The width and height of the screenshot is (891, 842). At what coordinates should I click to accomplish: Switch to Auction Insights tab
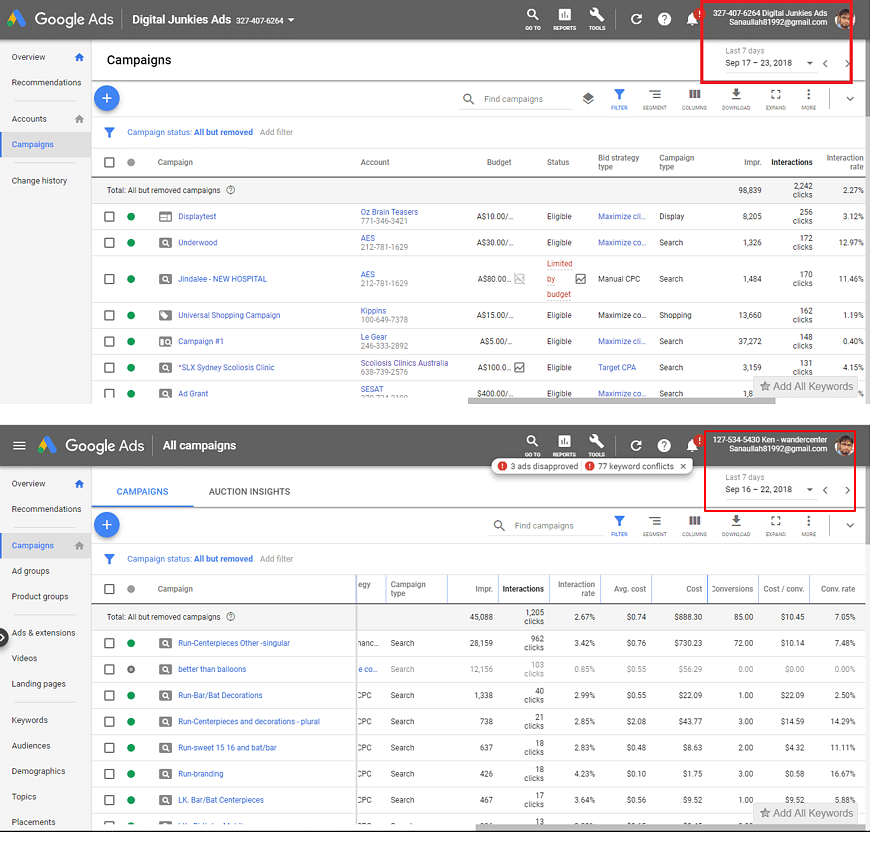pos(249,491)
